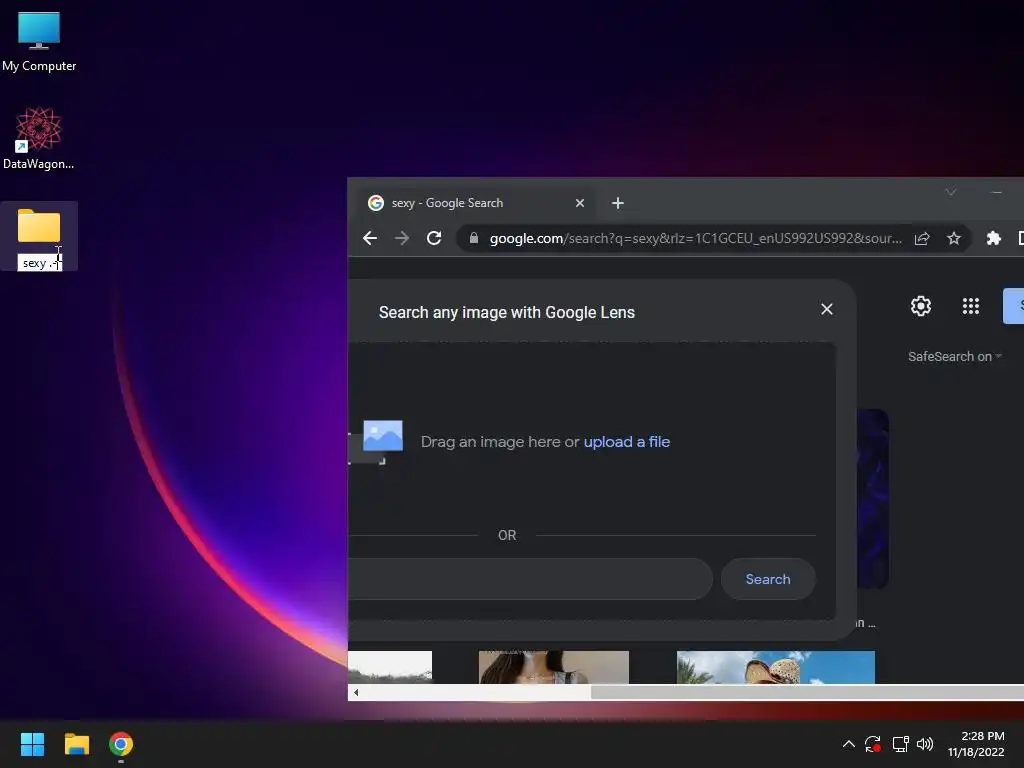Open the volume control

[x=925, y=744]
